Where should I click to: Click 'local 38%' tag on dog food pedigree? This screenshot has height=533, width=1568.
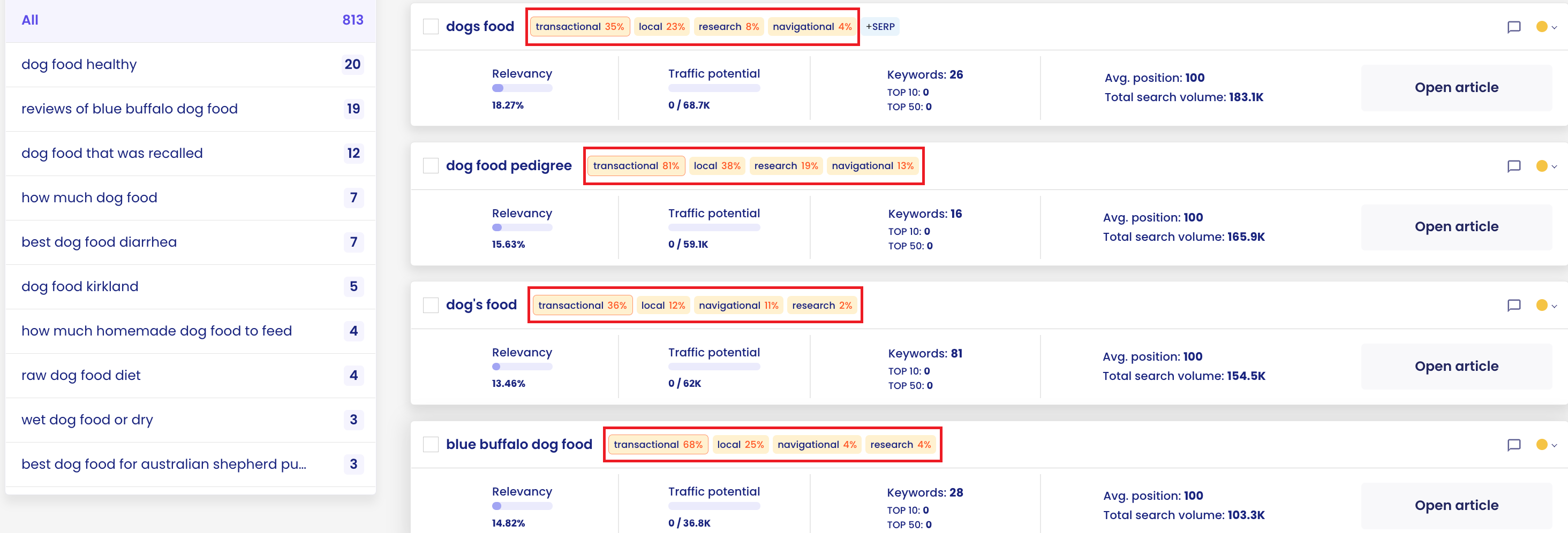click(717, 166)
